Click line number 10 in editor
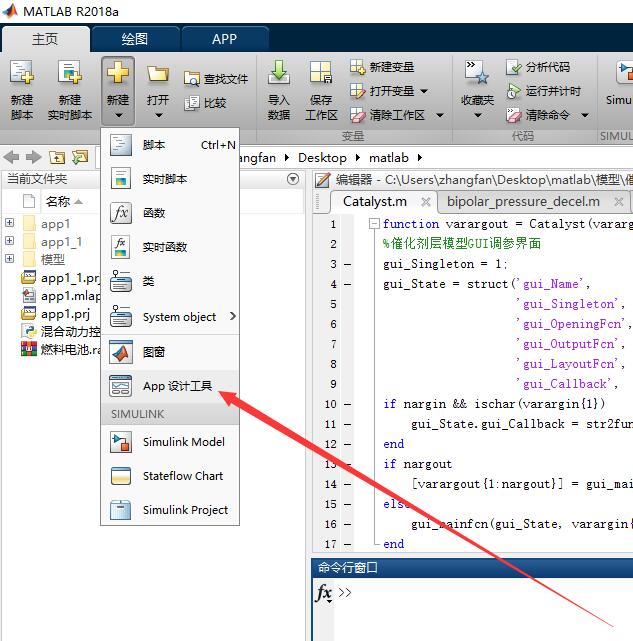Viewport: 633px width, 641px height. coord(330,404)
